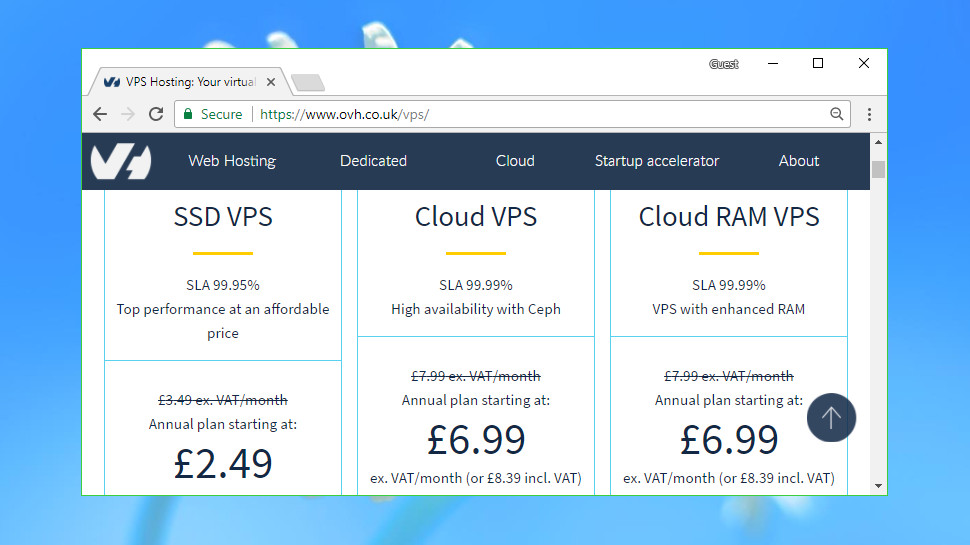Click the green padlock Secure icon

click(188, 114)
